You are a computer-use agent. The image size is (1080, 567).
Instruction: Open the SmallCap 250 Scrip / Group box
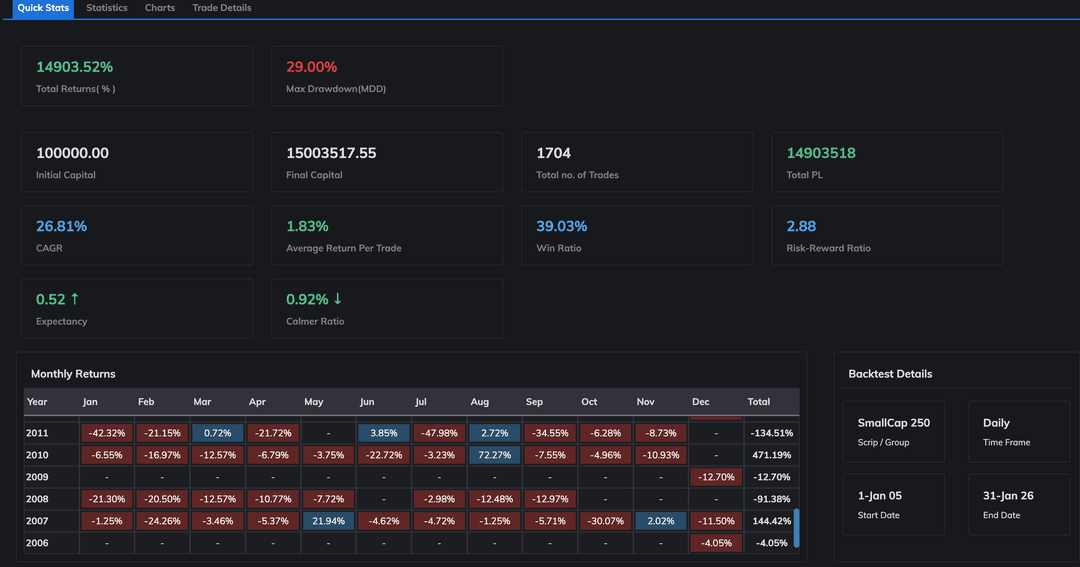894,431
